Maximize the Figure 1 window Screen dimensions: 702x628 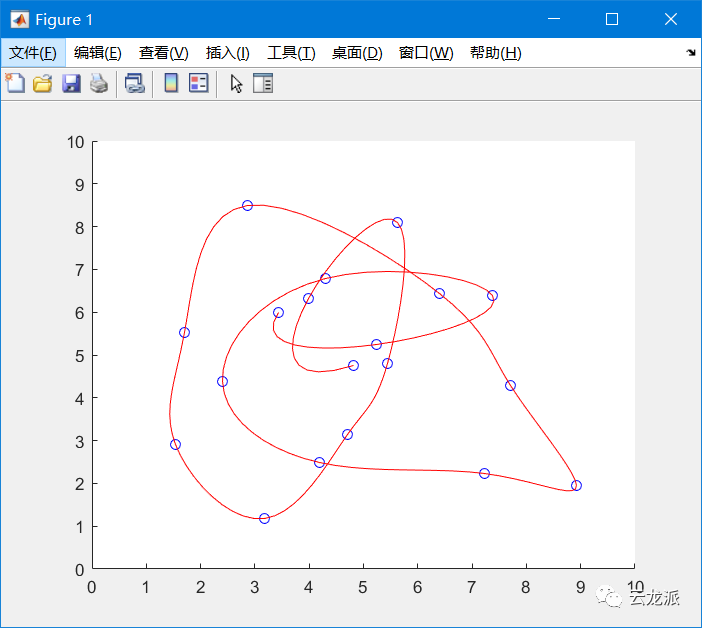(x=612, y=19)
